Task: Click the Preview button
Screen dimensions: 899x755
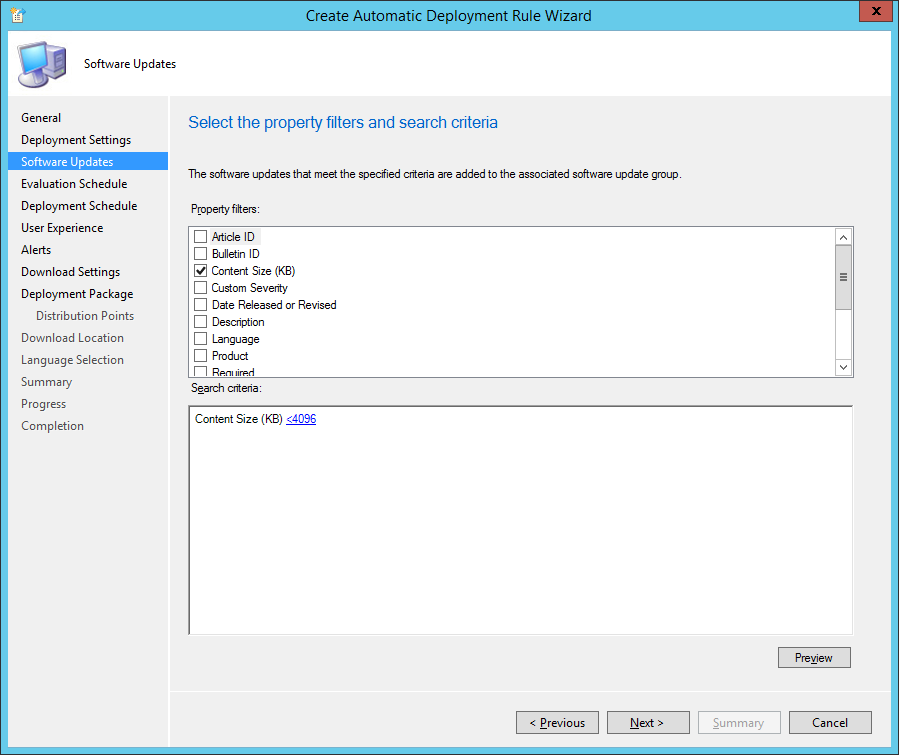Action: [x=814, y=658]
